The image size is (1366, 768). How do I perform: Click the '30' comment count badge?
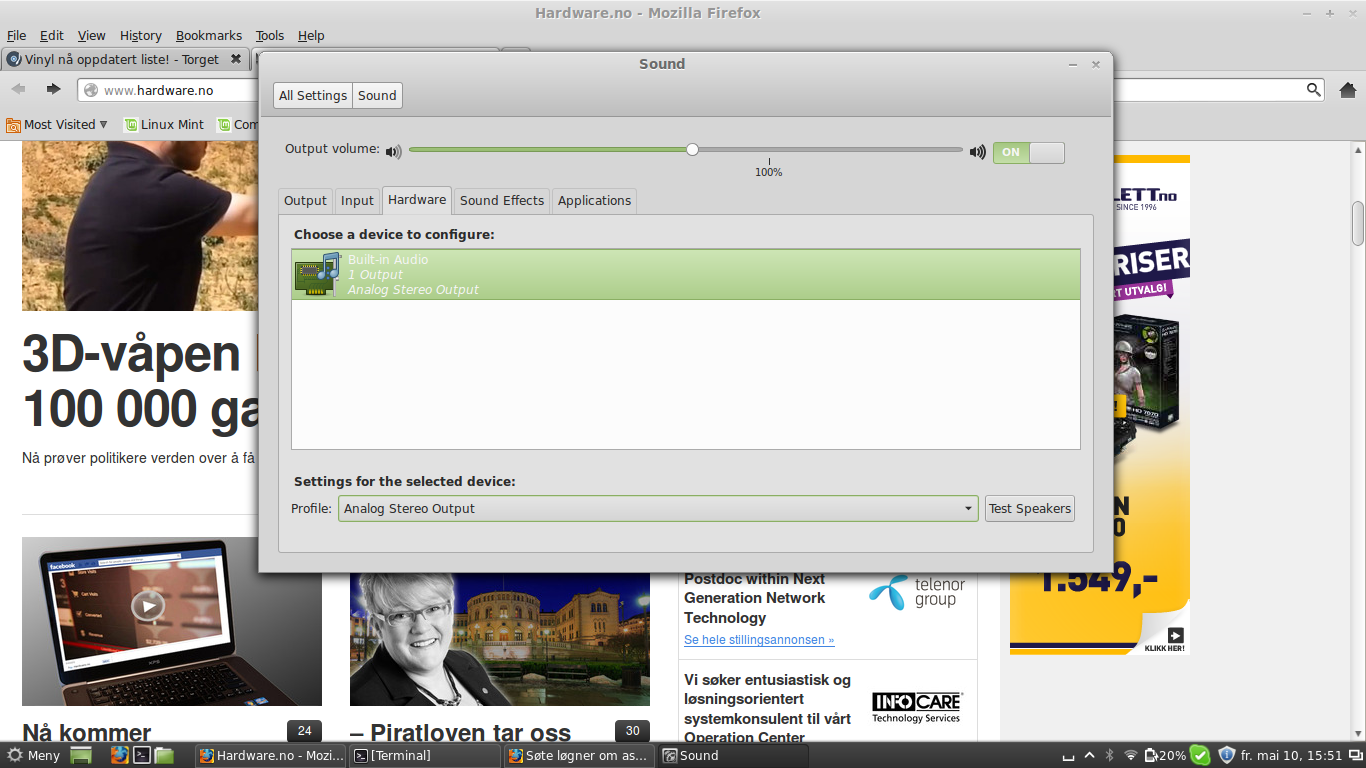(x=632, y=731)
